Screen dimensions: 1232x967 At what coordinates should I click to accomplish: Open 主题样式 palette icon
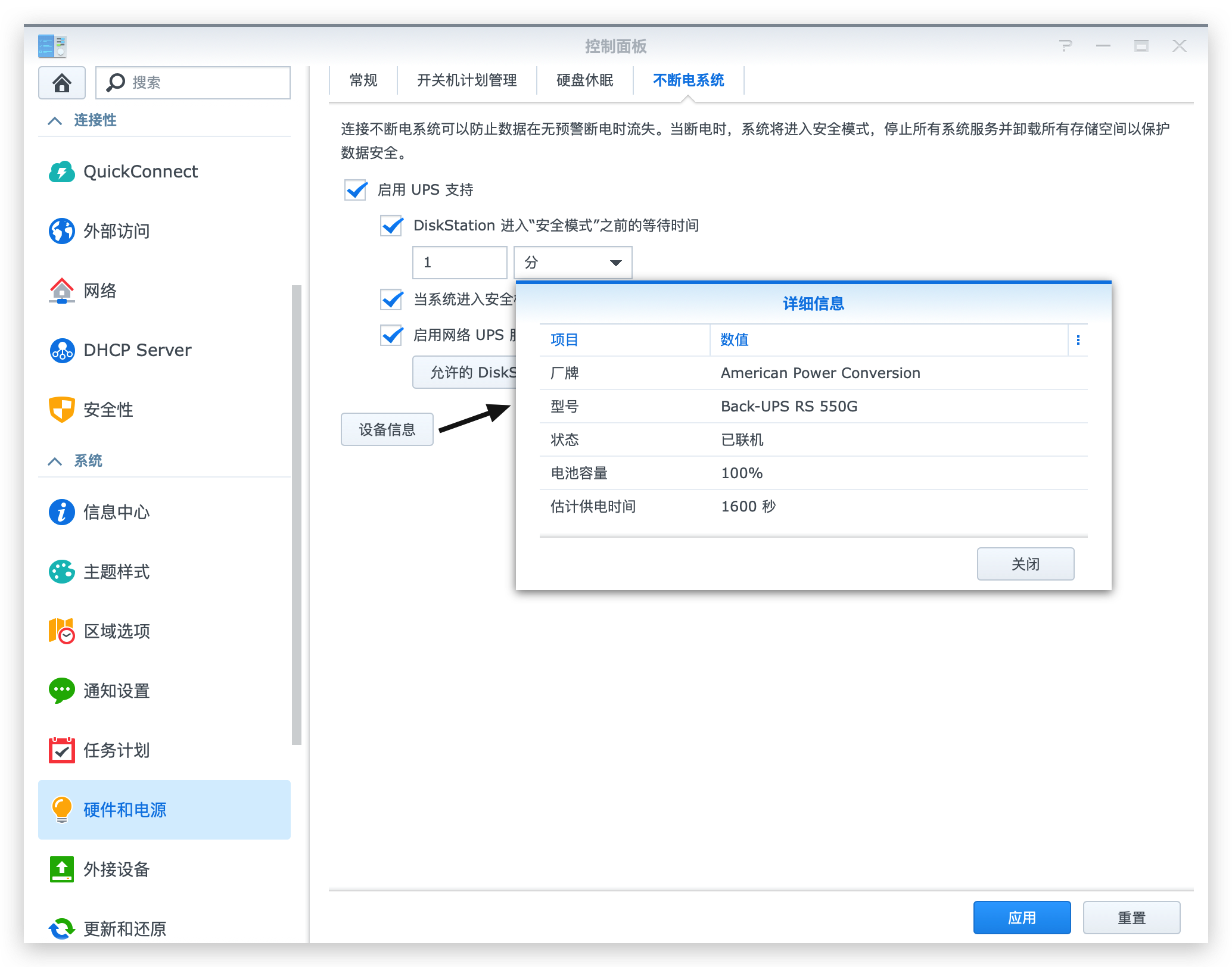[62, 572]
